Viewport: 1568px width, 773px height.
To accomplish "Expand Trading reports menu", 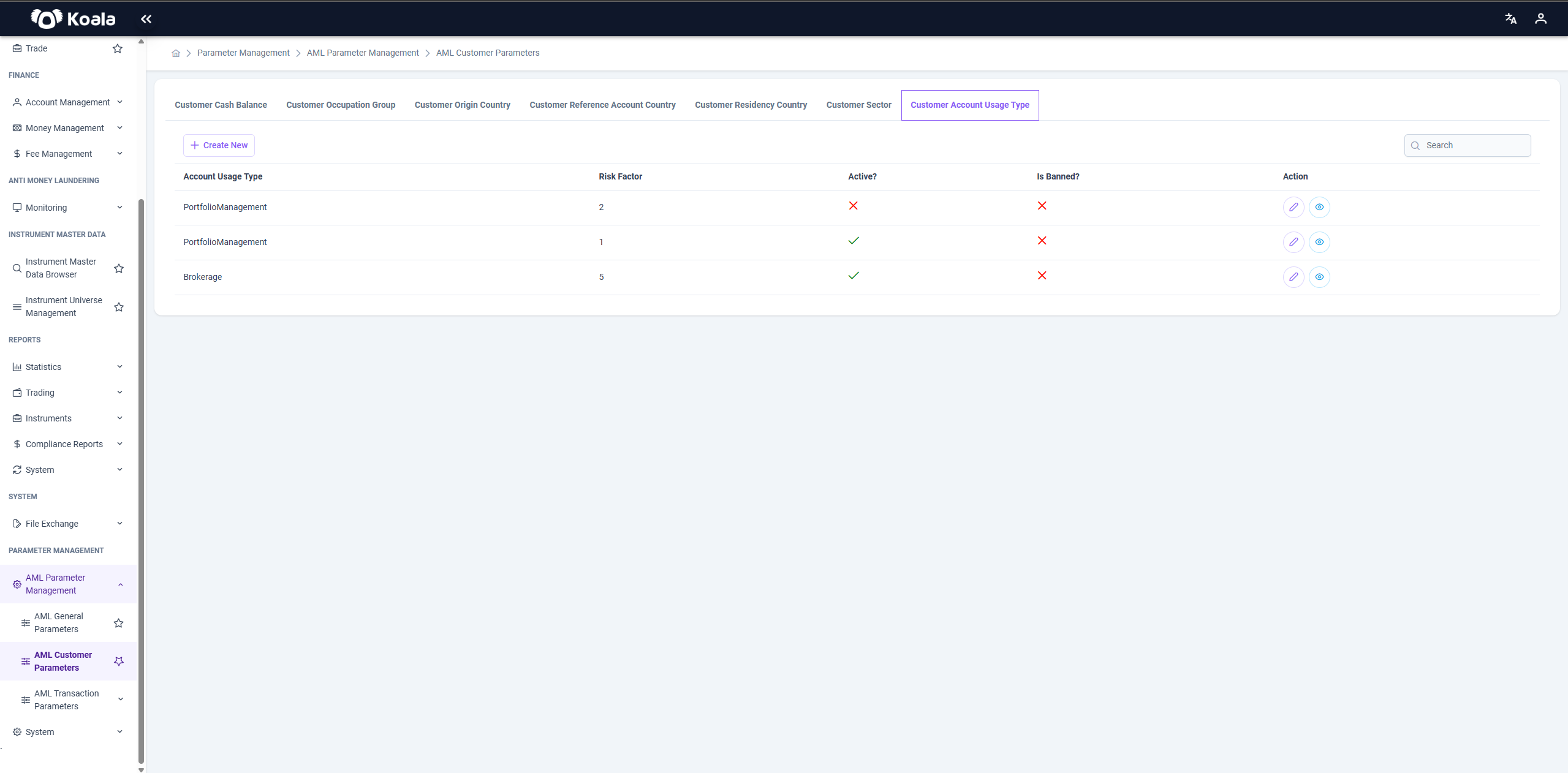I will pos(67,393).
